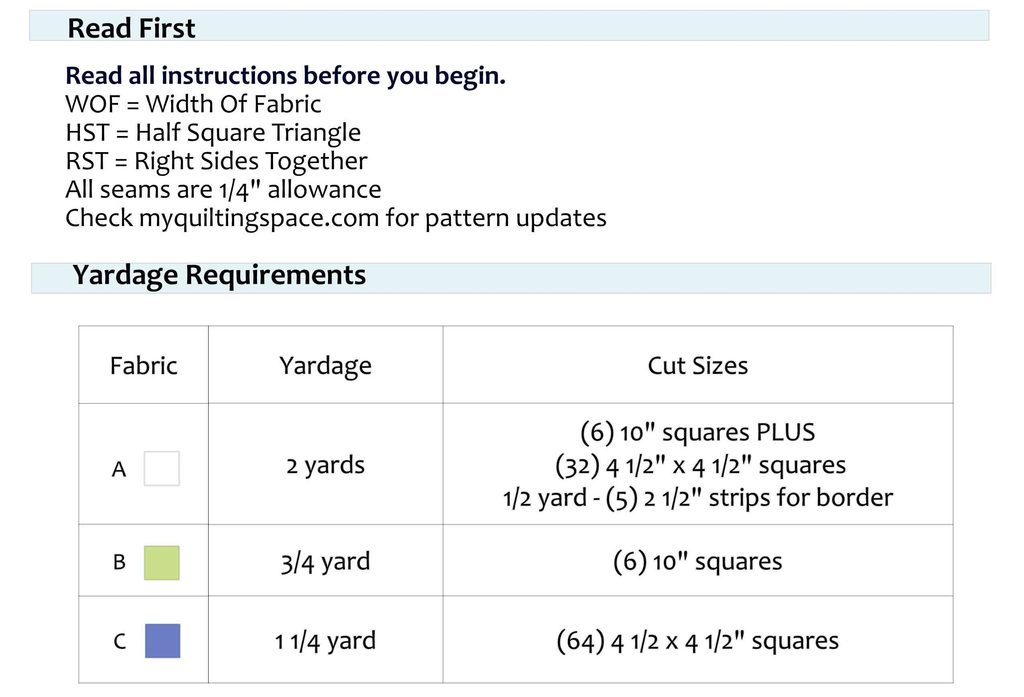Click the bold 'Read all instructions' line
Viewport: 1024px width, 697px height.
(x=285, y=76)
